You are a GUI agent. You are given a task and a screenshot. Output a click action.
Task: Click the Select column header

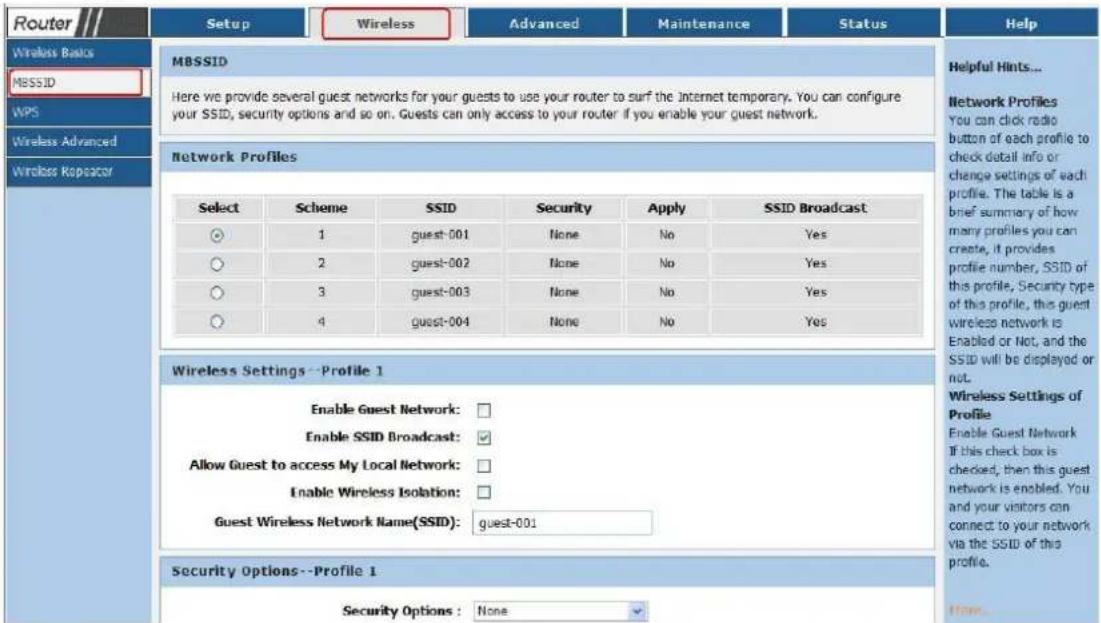218,208
